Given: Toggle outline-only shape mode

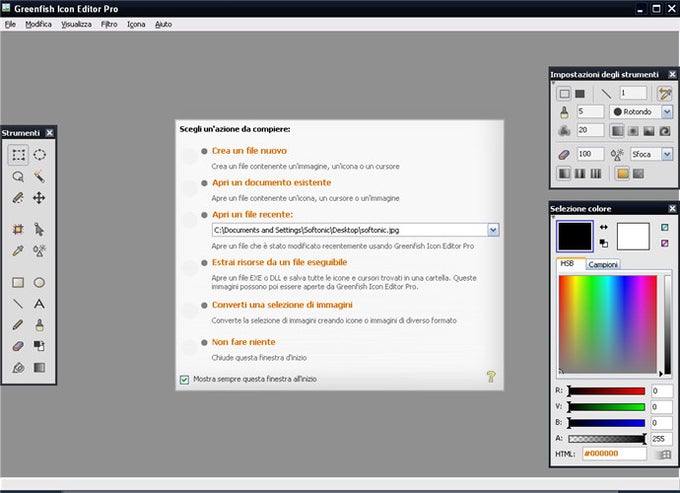Looking at the screenshot, I should click(564, 94).
